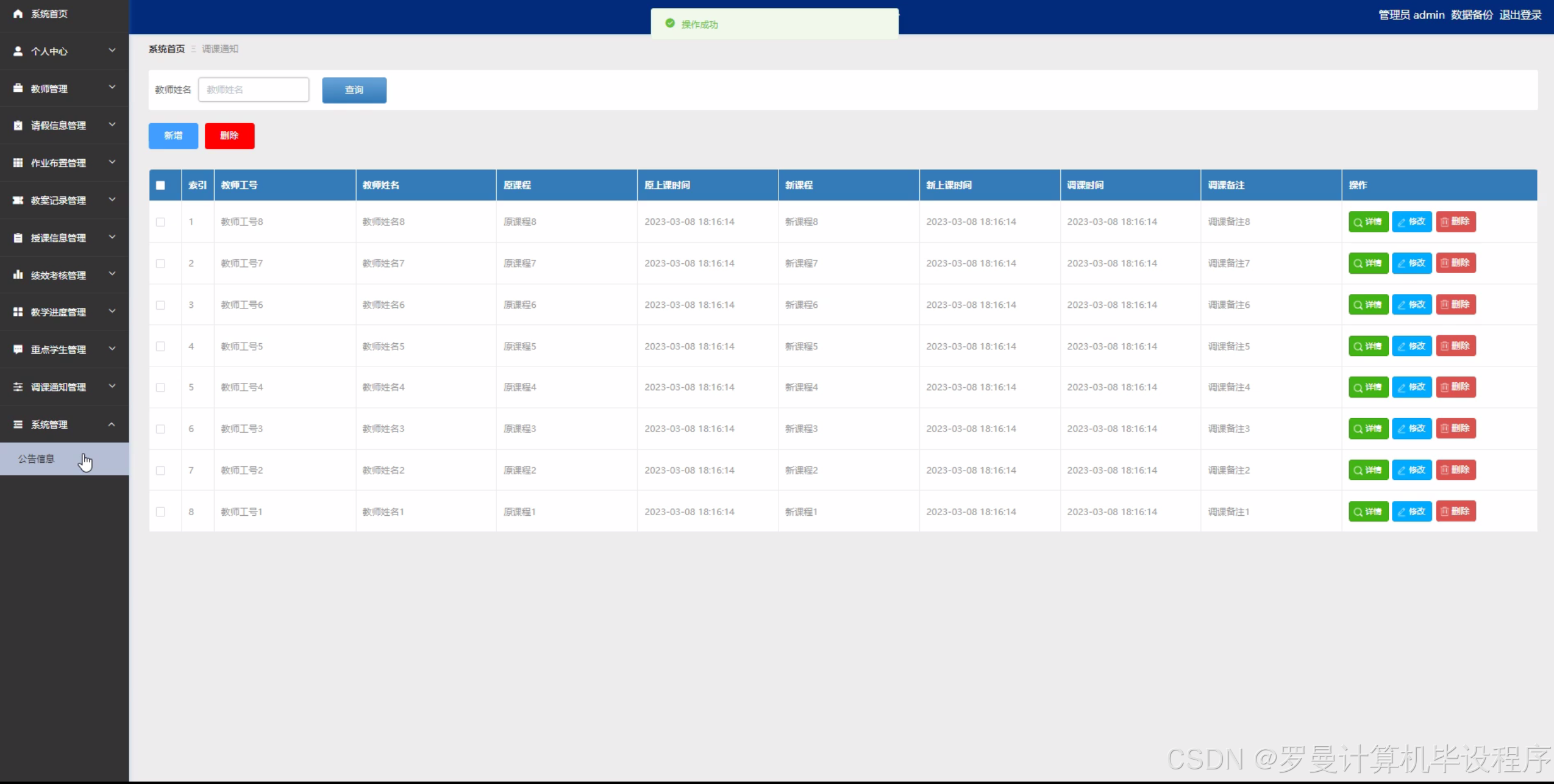
Task: Click the briefcase icon for 教师管理
Action: 18,88
